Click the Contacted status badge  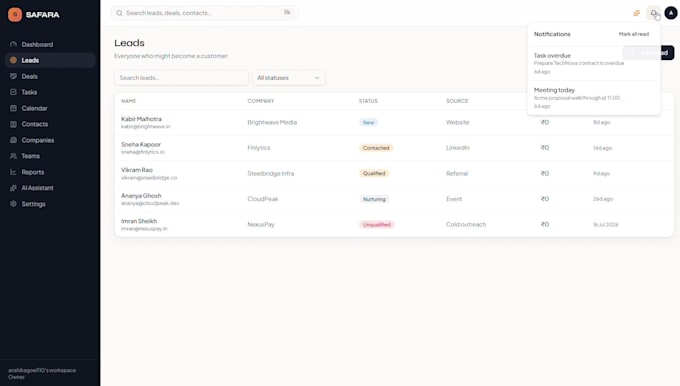[376, 148]
